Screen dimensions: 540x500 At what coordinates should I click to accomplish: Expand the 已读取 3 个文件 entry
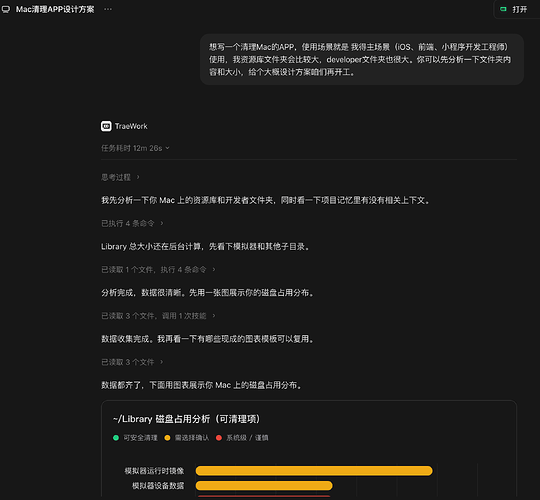[132, 362]
